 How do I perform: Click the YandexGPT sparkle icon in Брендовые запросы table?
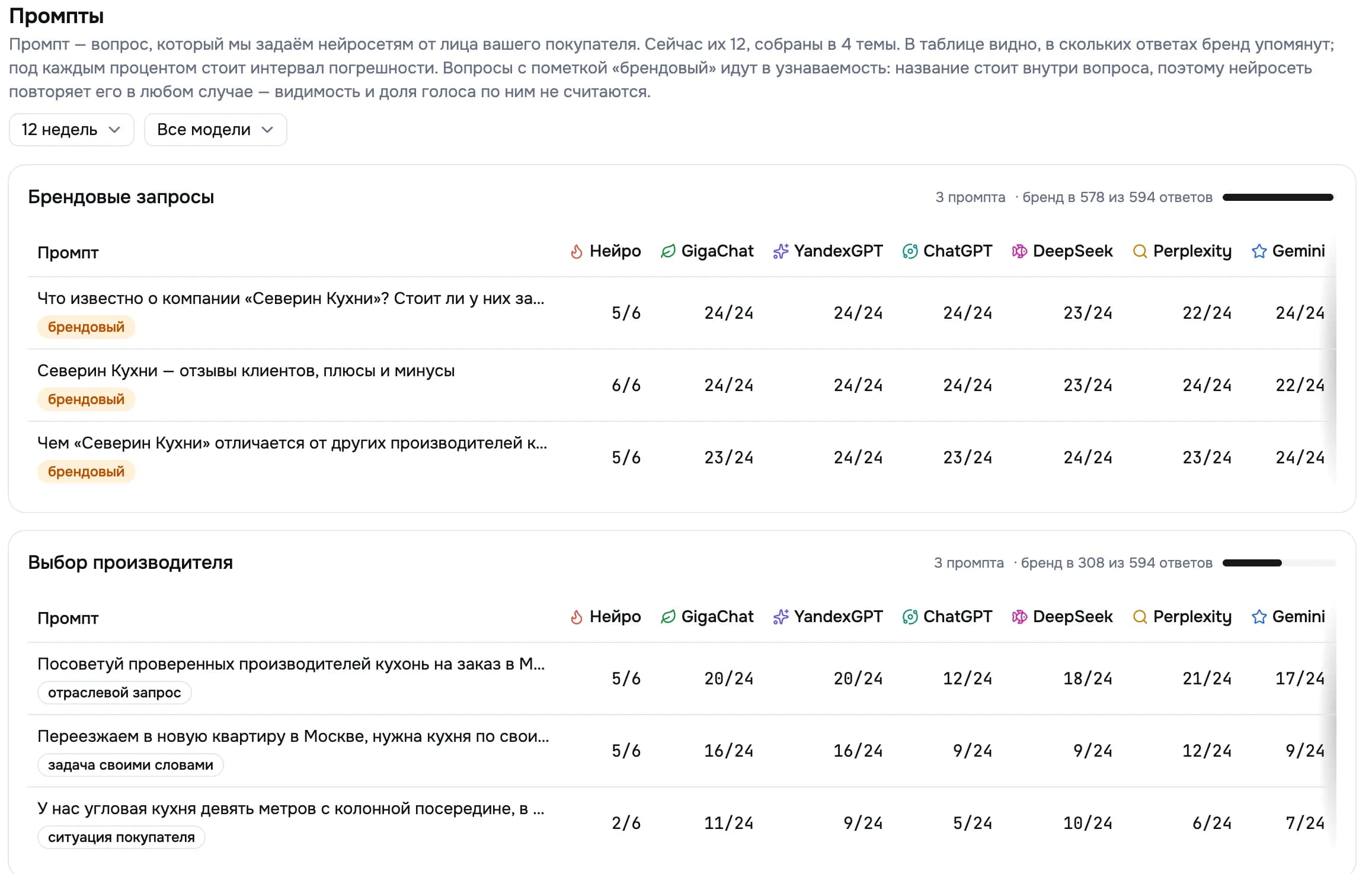click(781, 252)
